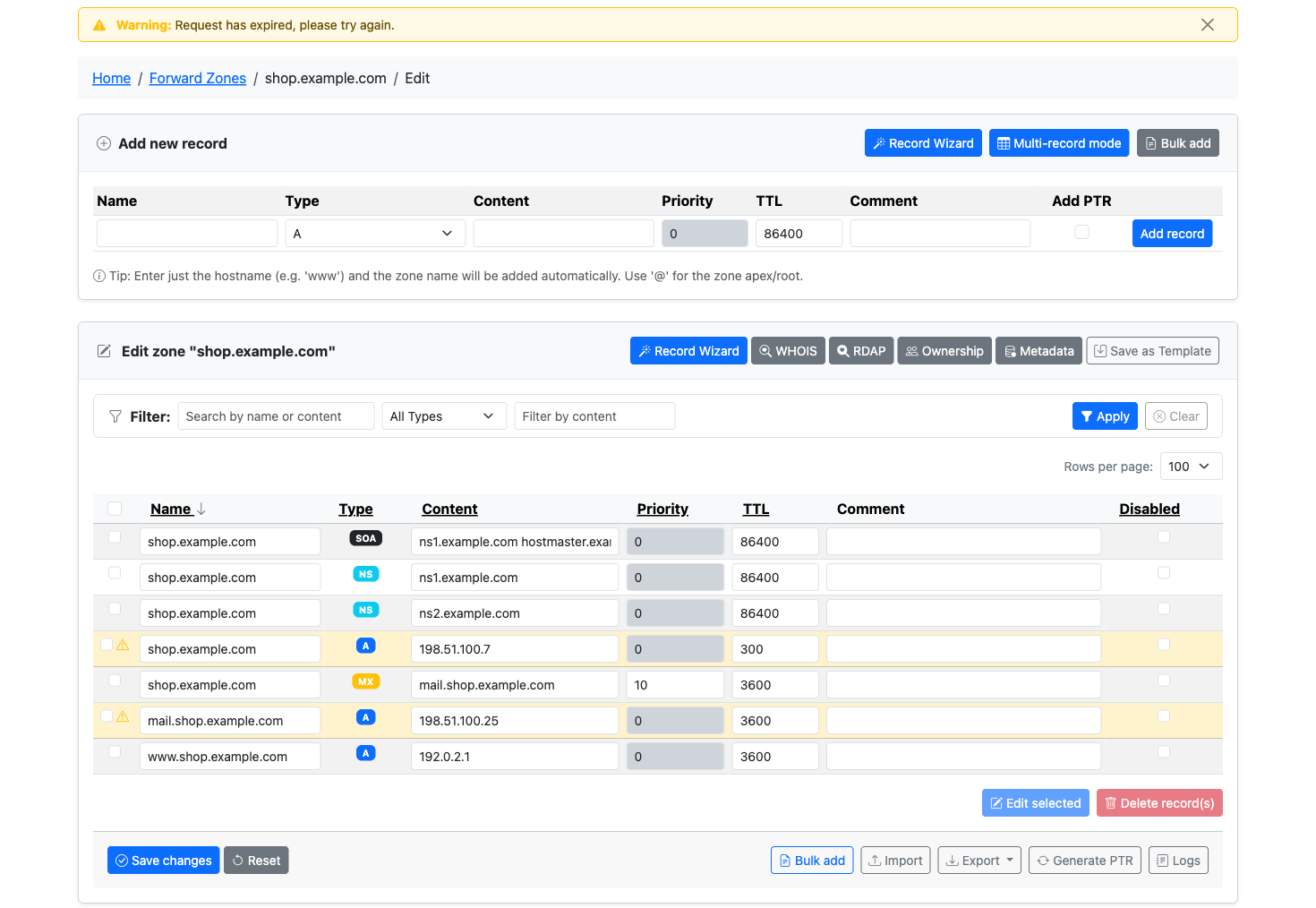Image resolution: width=1316 pixels, height=908 pixels.
Task: Toggle the Add PTR checkbox
Action: point(1081,232)
